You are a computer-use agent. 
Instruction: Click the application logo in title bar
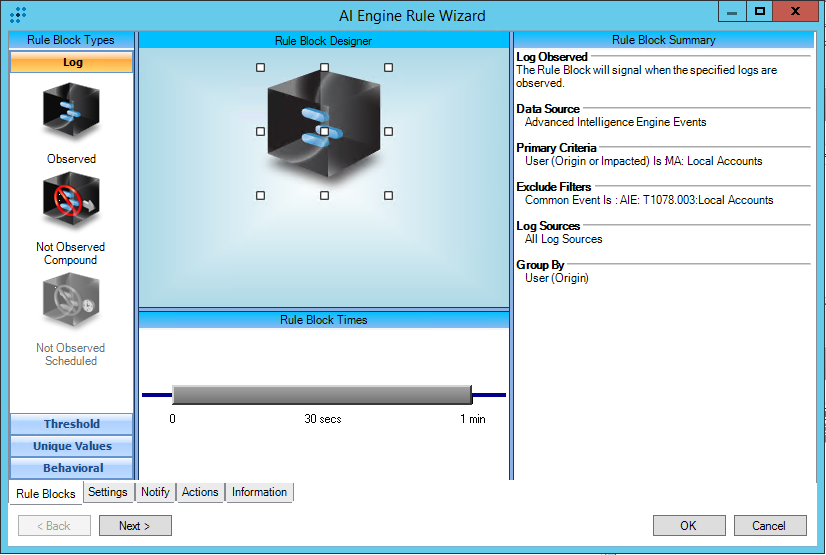click(18, 14)
